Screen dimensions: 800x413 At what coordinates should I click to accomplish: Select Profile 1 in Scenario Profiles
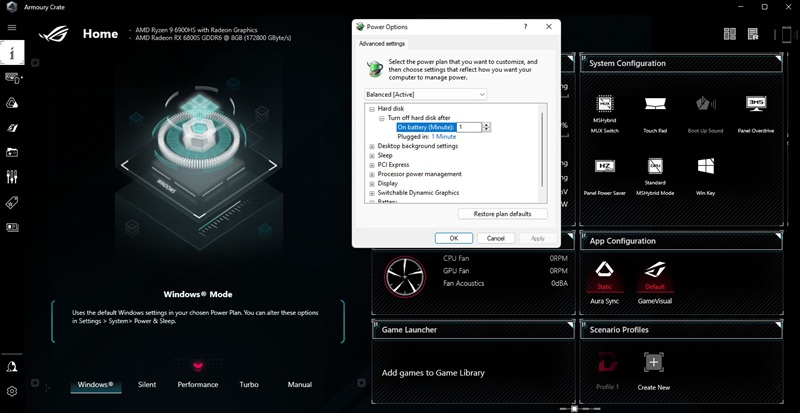pos(605,372)
